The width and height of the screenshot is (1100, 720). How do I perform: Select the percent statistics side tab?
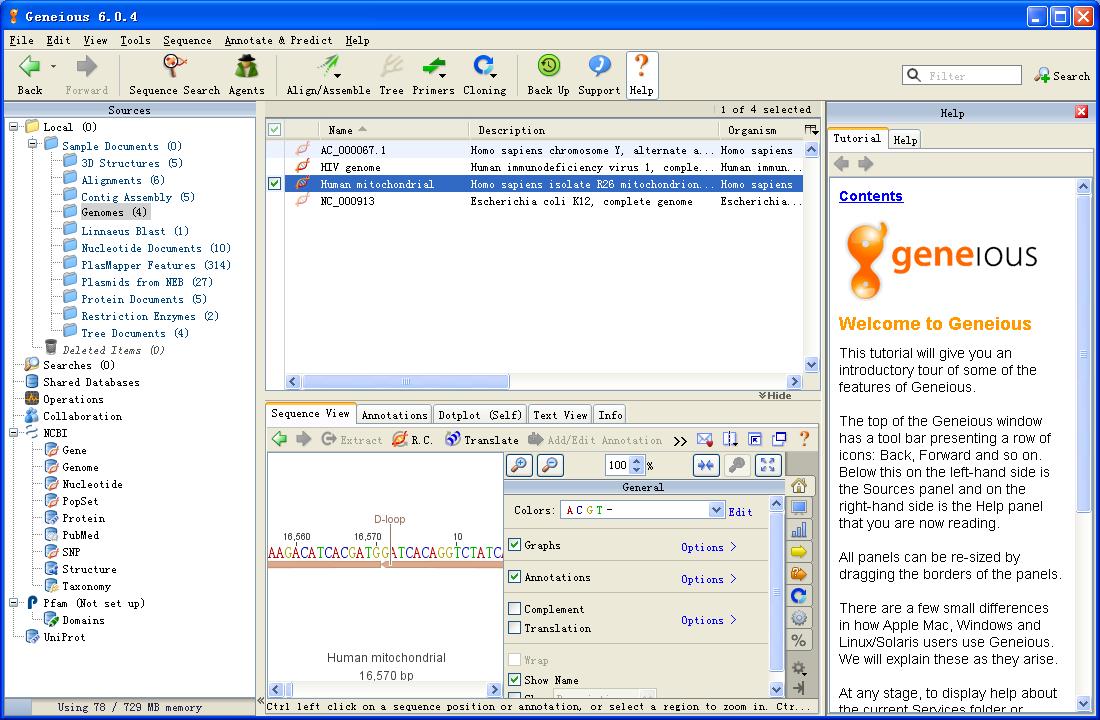coord(799,640)
